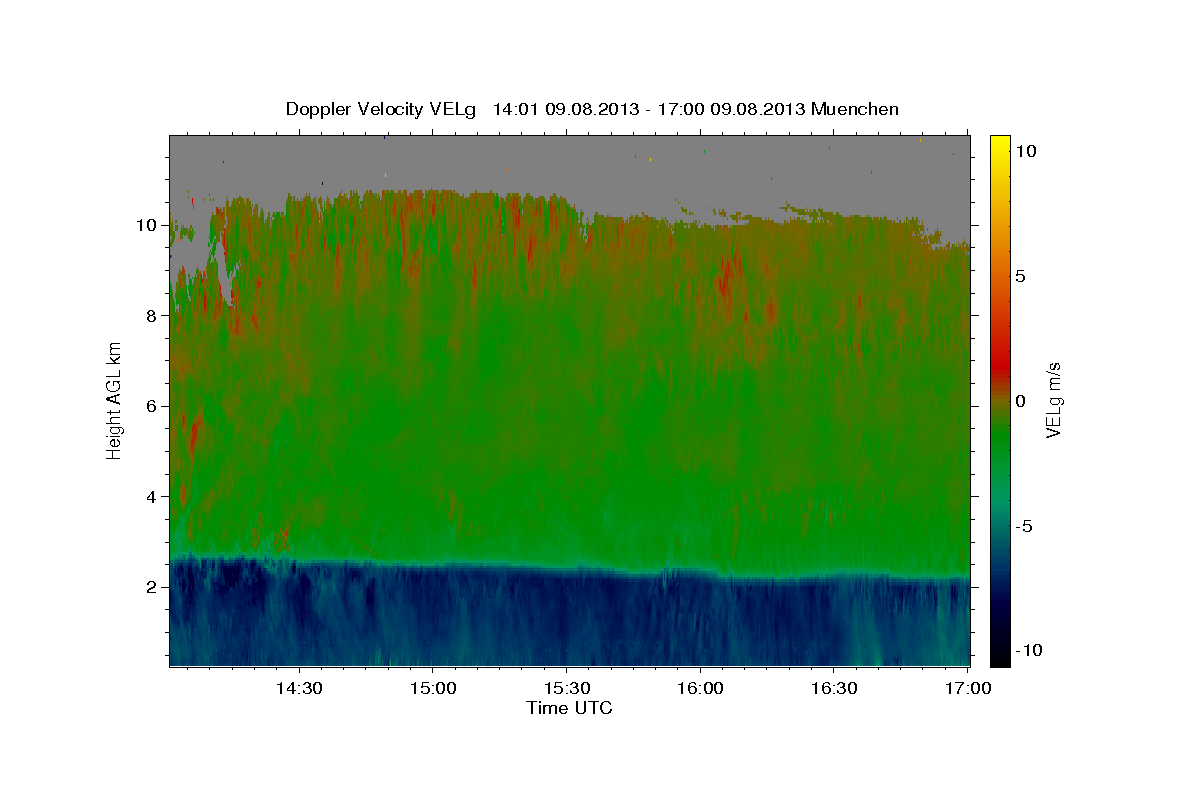This screenshot has width=1200, height=800.
Task: Click the height tick label 8
Action: point(153,316)
